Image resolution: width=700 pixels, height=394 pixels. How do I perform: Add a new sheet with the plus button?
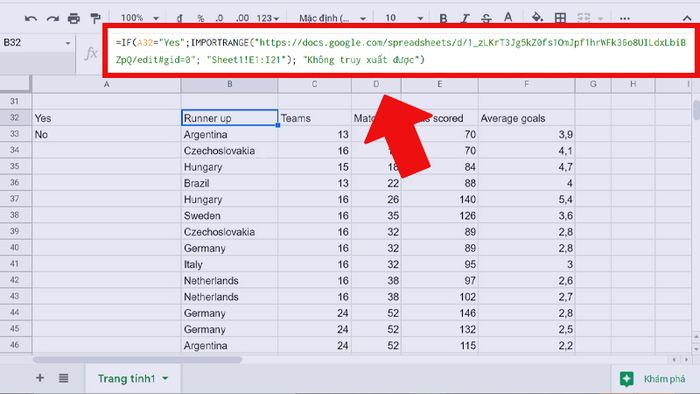(40, 378)
